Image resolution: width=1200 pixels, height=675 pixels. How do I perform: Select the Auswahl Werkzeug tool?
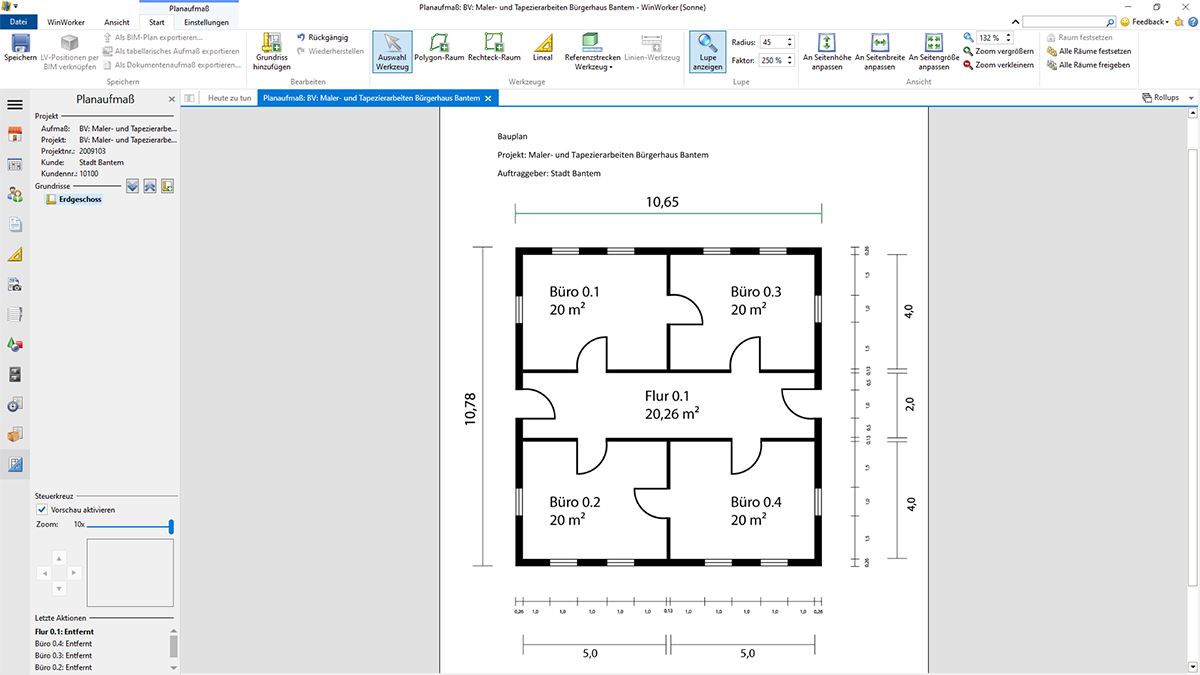393,51
